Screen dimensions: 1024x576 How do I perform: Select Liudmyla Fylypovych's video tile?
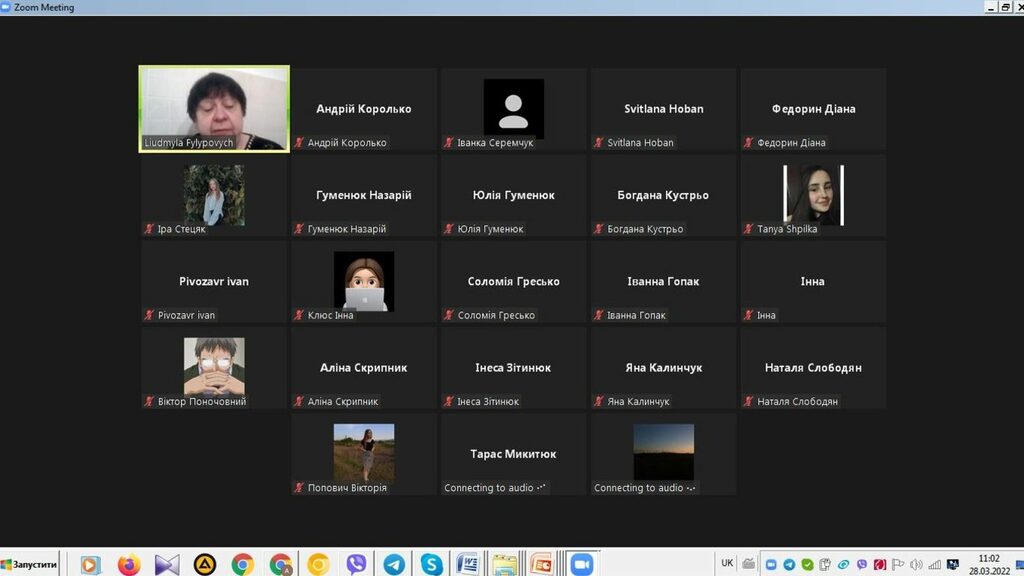coord(214,108)
